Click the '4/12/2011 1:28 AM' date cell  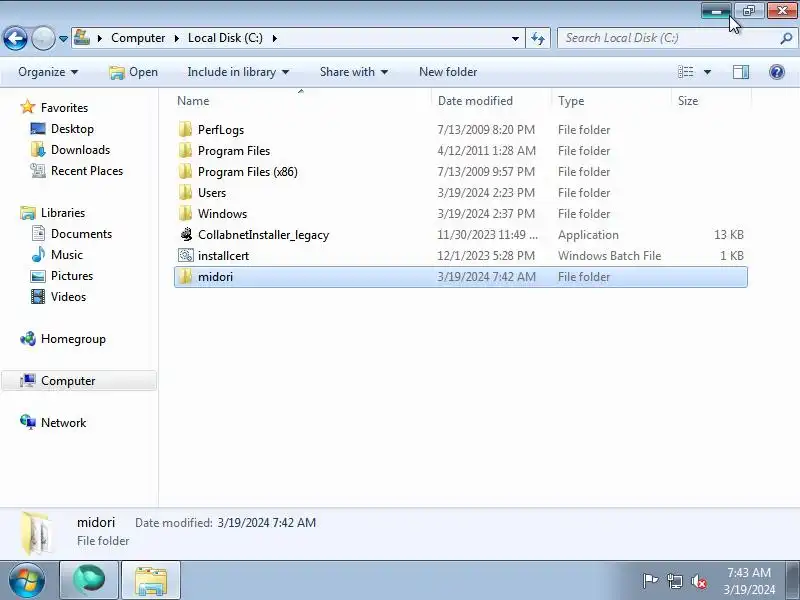[x=486, y=151]
